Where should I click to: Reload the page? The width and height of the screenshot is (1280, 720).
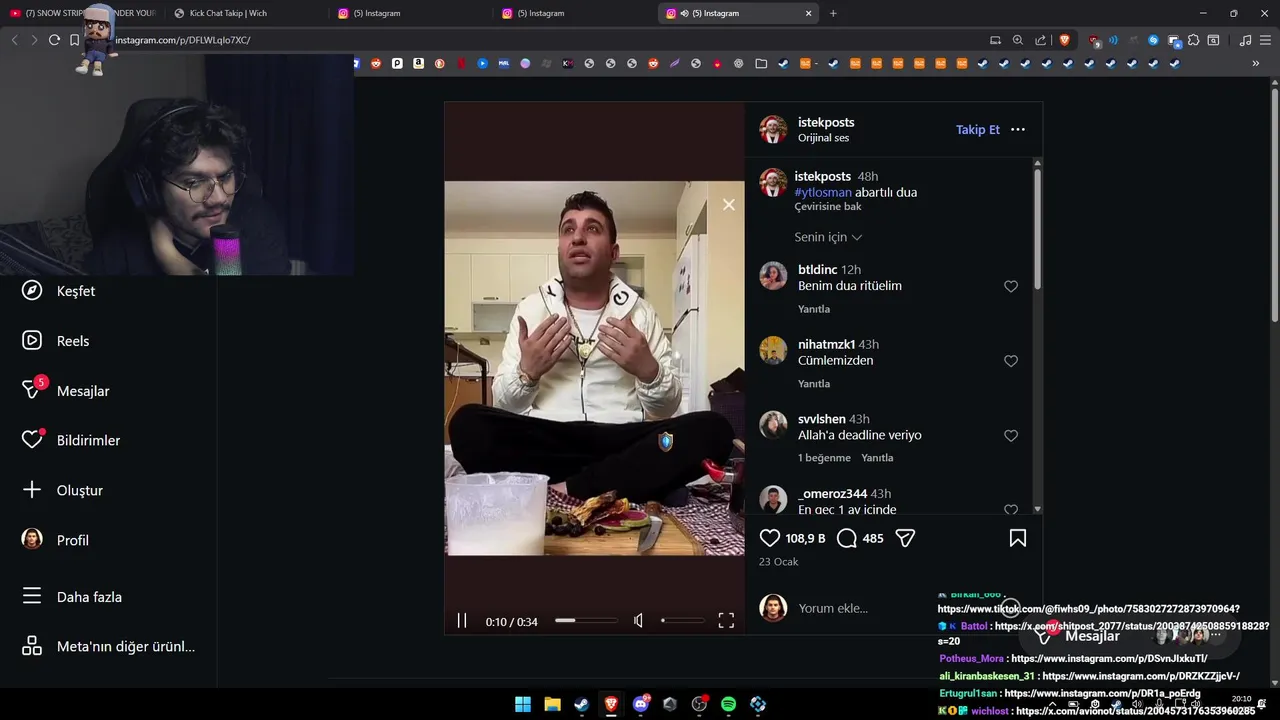(54, 40)
